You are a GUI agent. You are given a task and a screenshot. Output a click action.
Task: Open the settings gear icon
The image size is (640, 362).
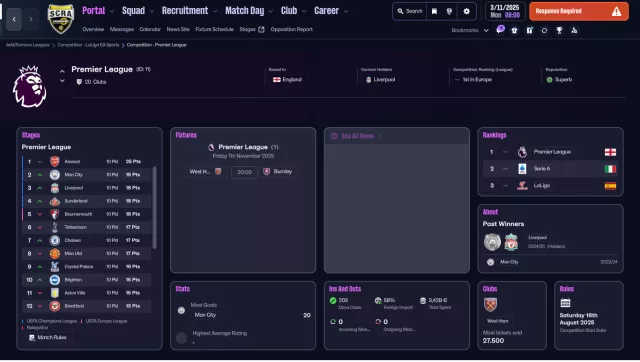[x=467, y=11]
